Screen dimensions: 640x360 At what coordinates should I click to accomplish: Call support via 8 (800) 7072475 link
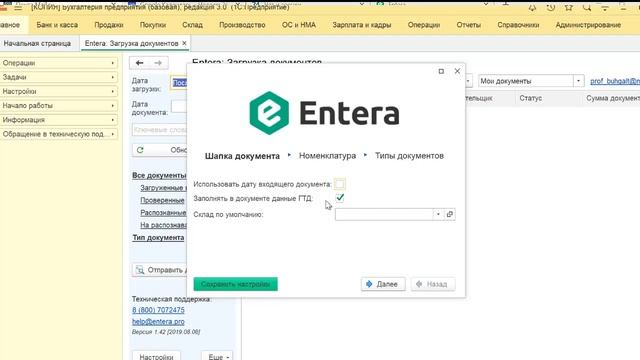[x=158, y=310]
